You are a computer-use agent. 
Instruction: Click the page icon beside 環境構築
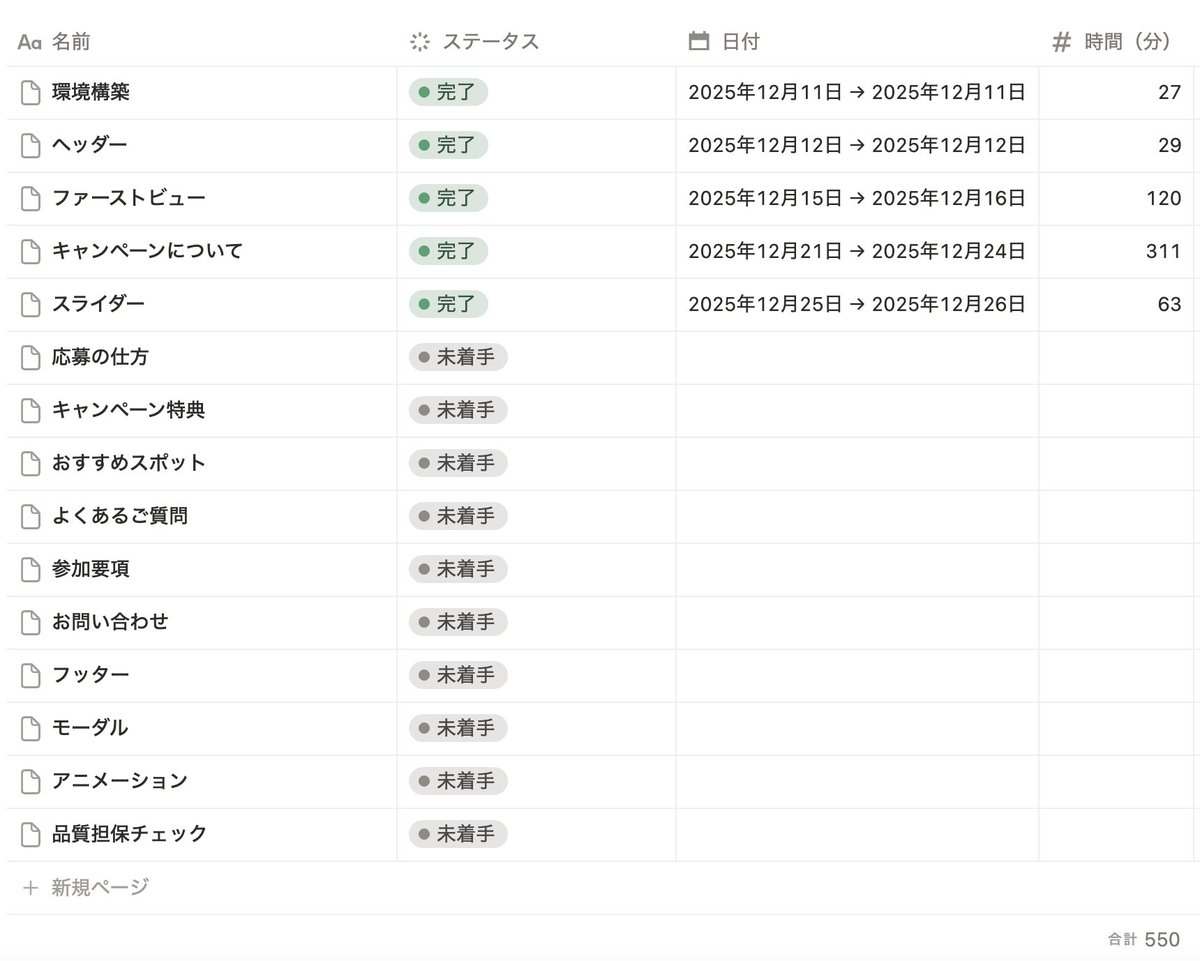click(29, 92)
